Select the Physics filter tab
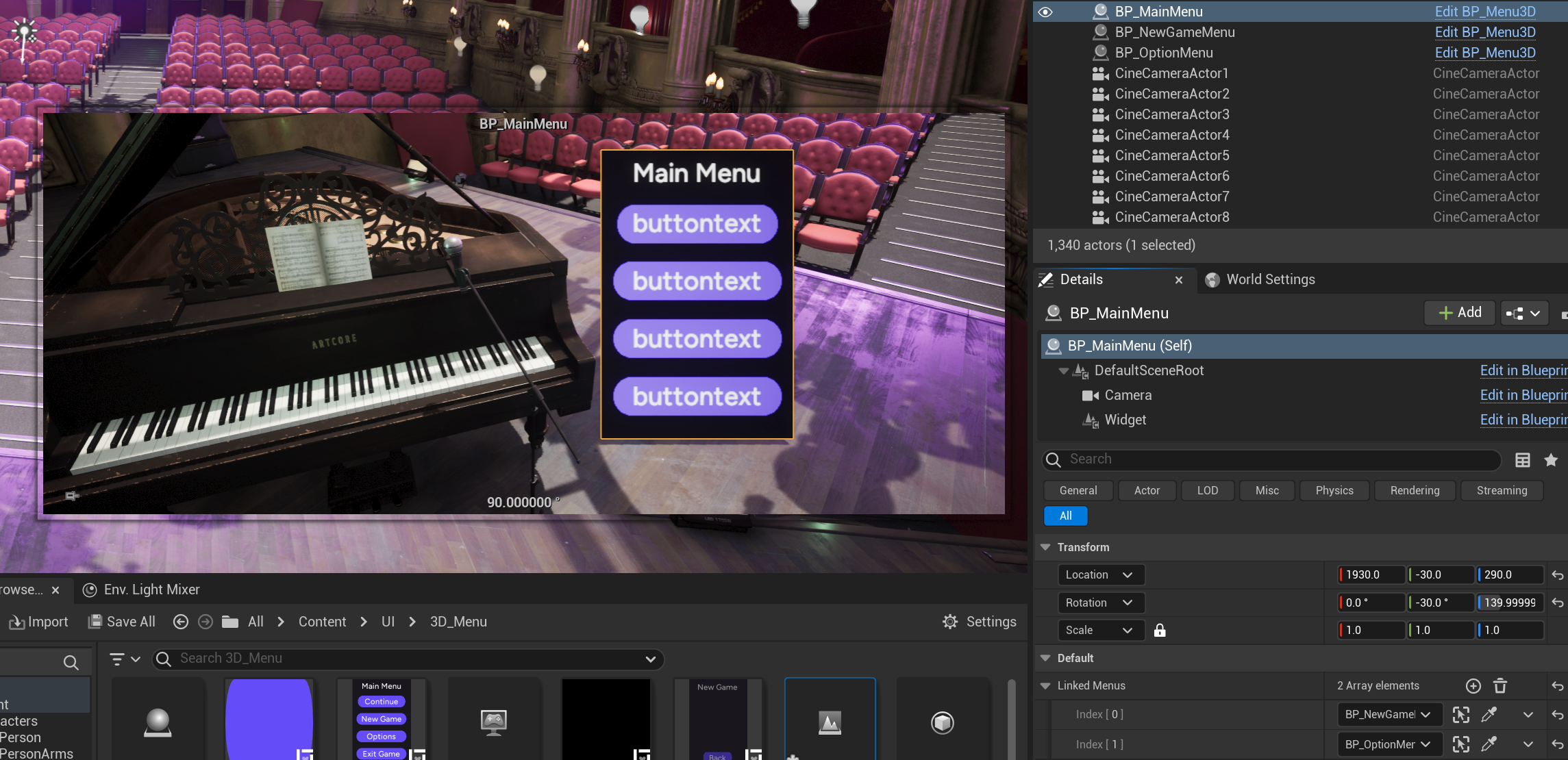Viewport: 1568px width, 760px height. (x=1334, y=490)
